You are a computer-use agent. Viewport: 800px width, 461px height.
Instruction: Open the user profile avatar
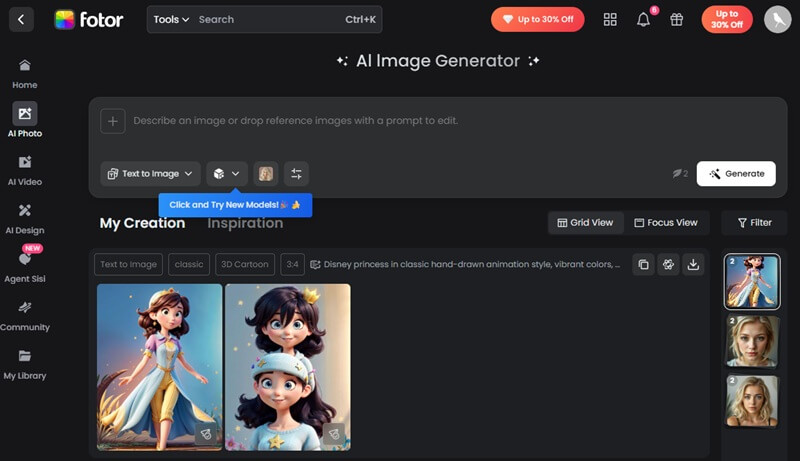pos(777,19)
